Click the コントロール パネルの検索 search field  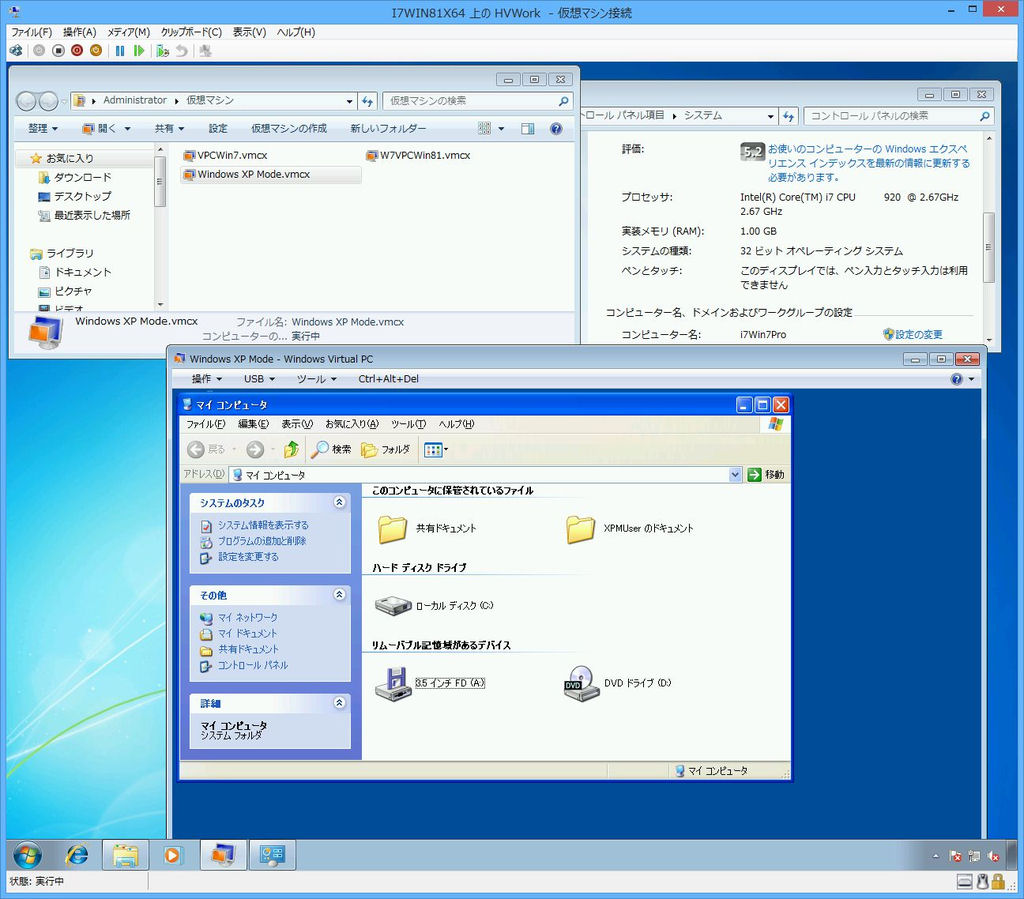coord(899,116)
